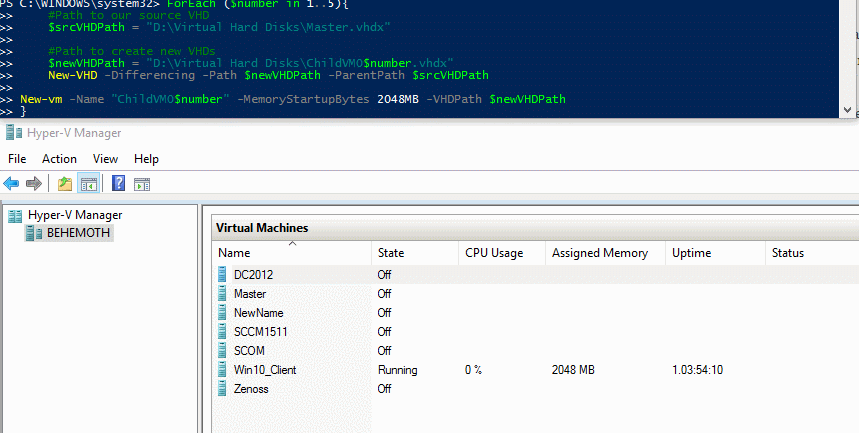Image resolution: width=859 pixels, height=433 pixels.
Task: Select the Zenoss virtual machine row
Action: 251,389
